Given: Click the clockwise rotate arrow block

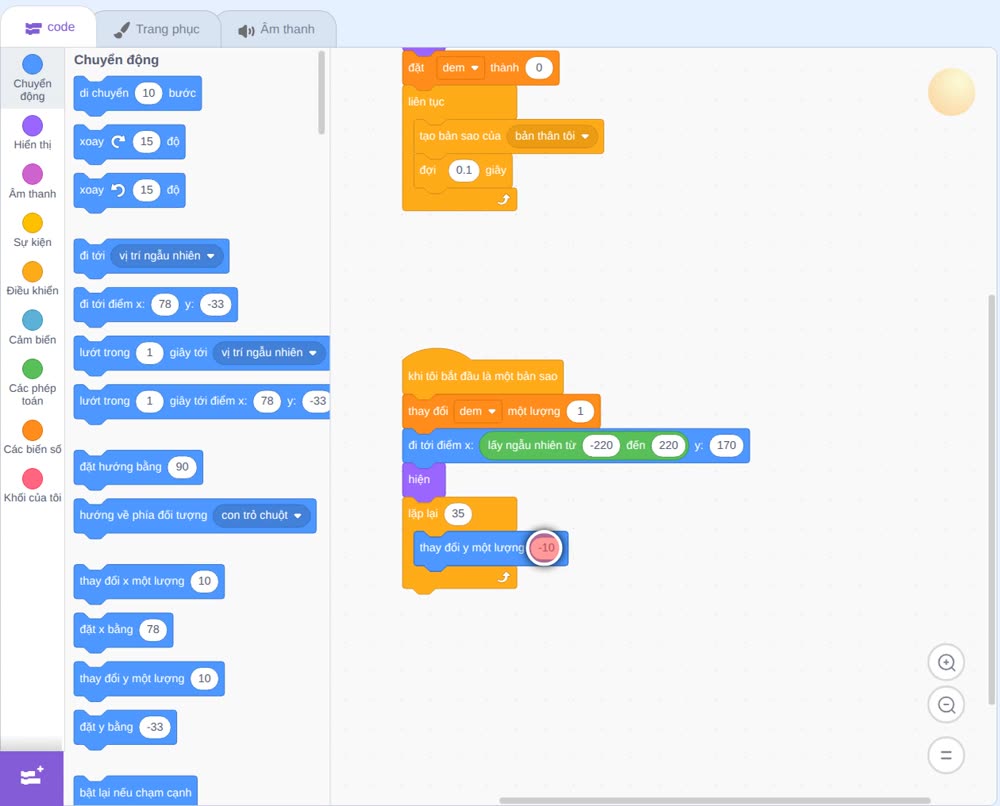Looking at the screenshot, I should (x=118, y=142).
